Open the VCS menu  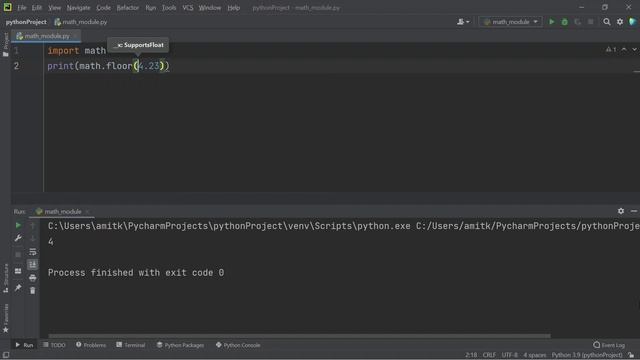click(188, 8)
